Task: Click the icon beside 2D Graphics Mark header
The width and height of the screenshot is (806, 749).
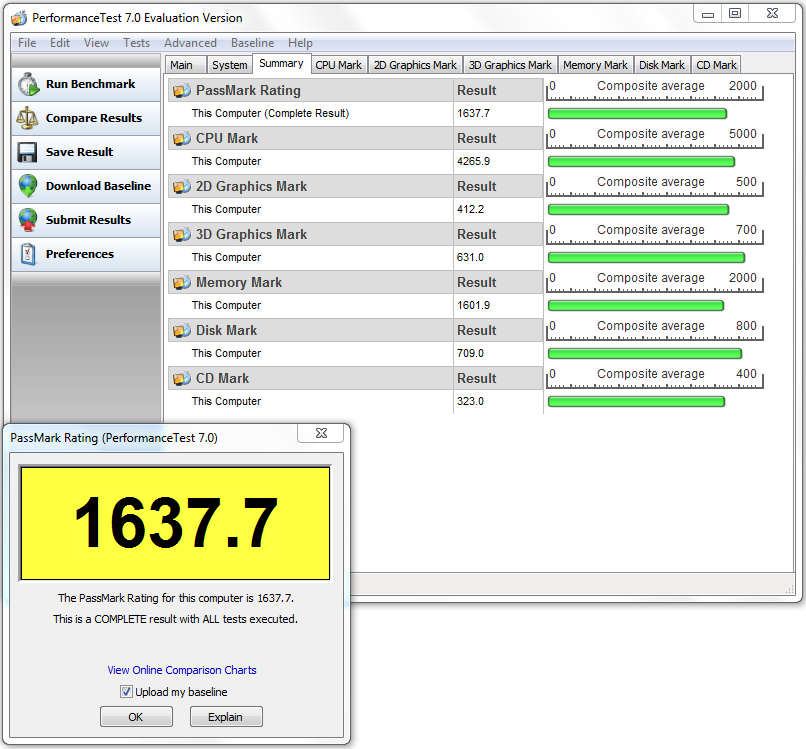Action: [x=181, y=187]
